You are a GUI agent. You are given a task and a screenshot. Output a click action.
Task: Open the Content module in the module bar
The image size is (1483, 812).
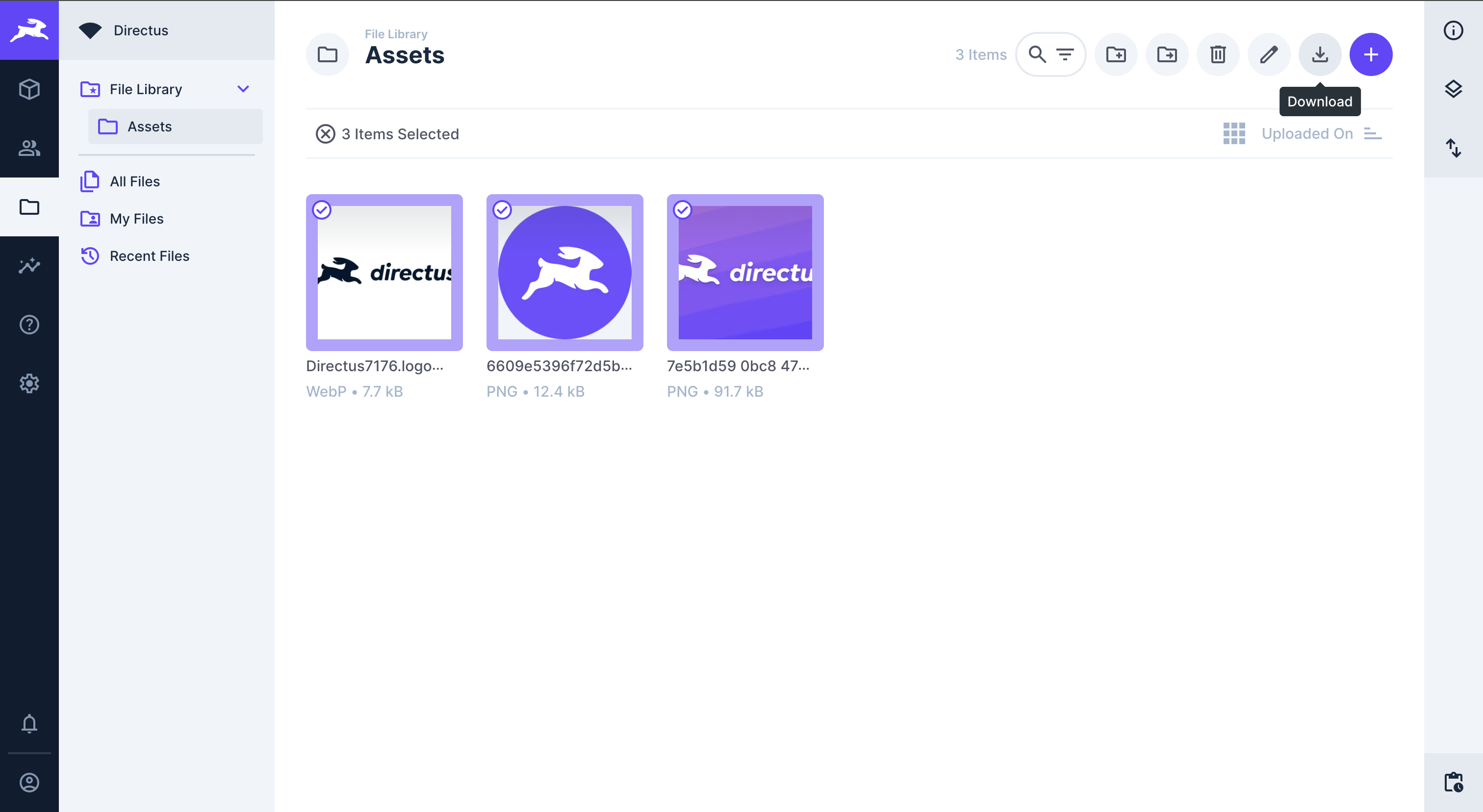[29, 89]
